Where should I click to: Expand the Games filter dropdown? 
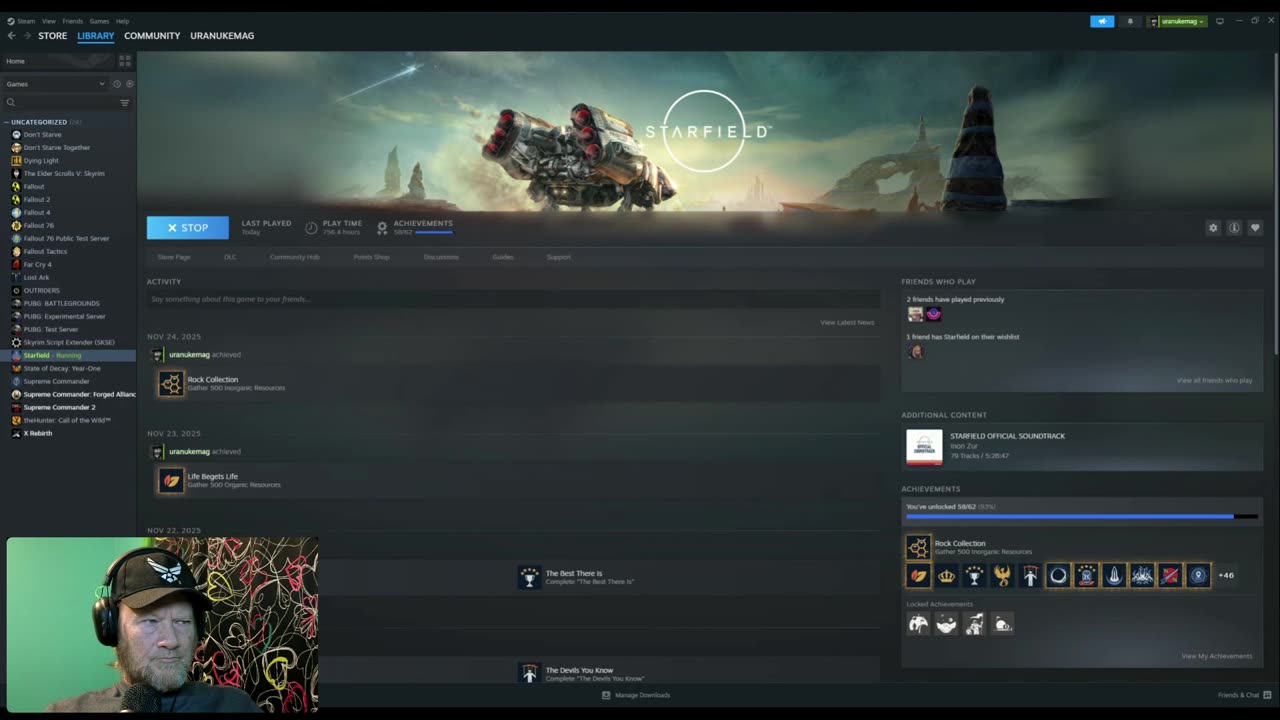point(56,84)
